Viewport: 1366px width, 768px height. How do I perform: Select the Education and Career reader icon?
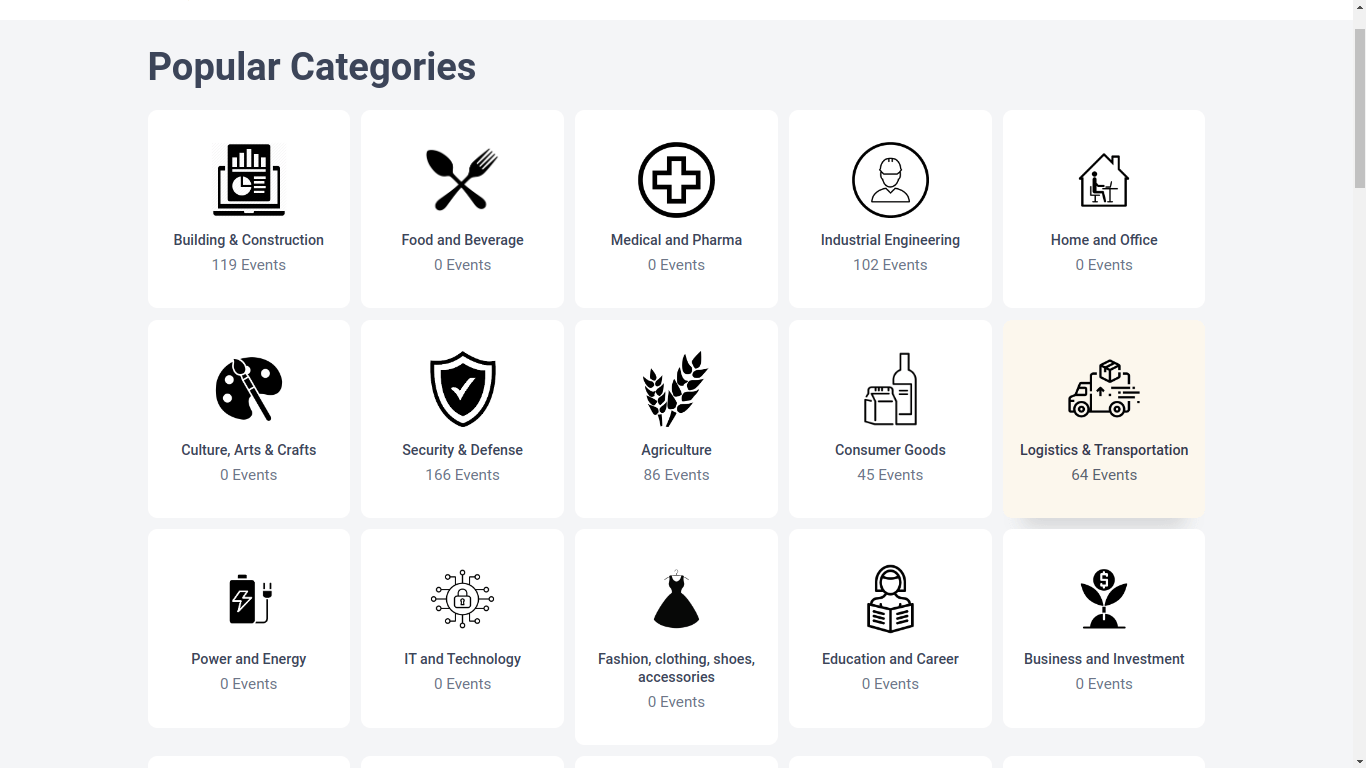890,599
